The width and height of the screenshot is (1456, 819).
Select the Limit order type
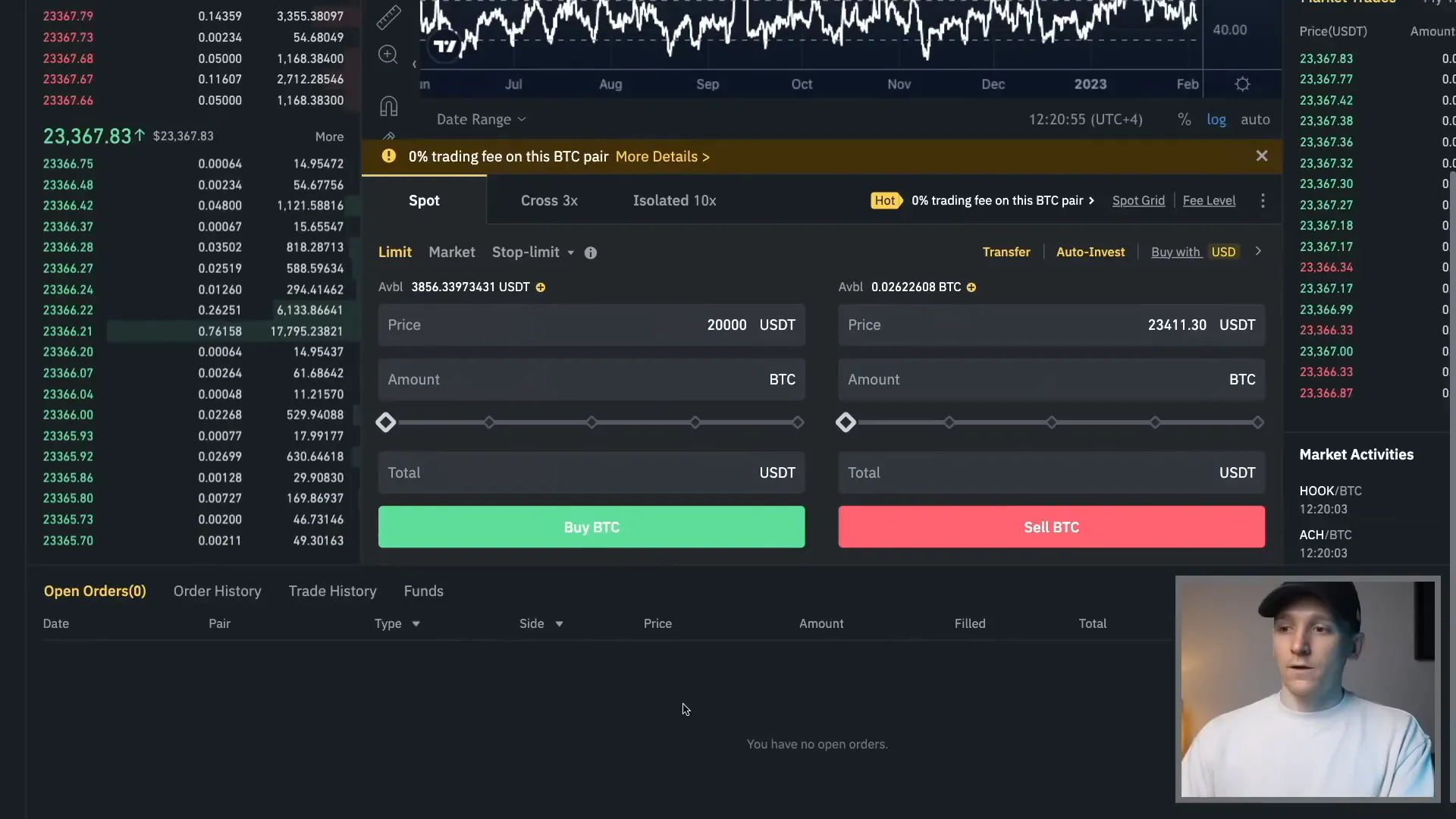coord(395,253)
